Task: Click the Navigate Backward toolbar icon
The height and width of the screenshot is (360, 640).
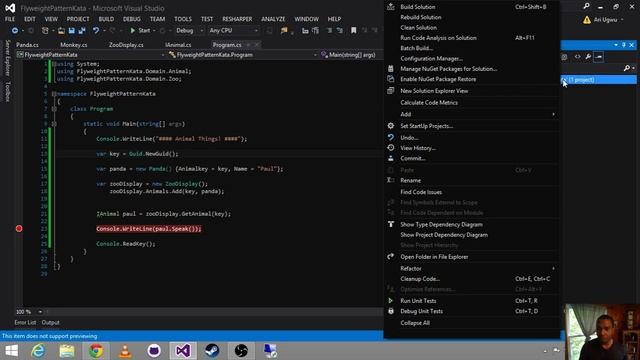Action: [x=15, y=31]
